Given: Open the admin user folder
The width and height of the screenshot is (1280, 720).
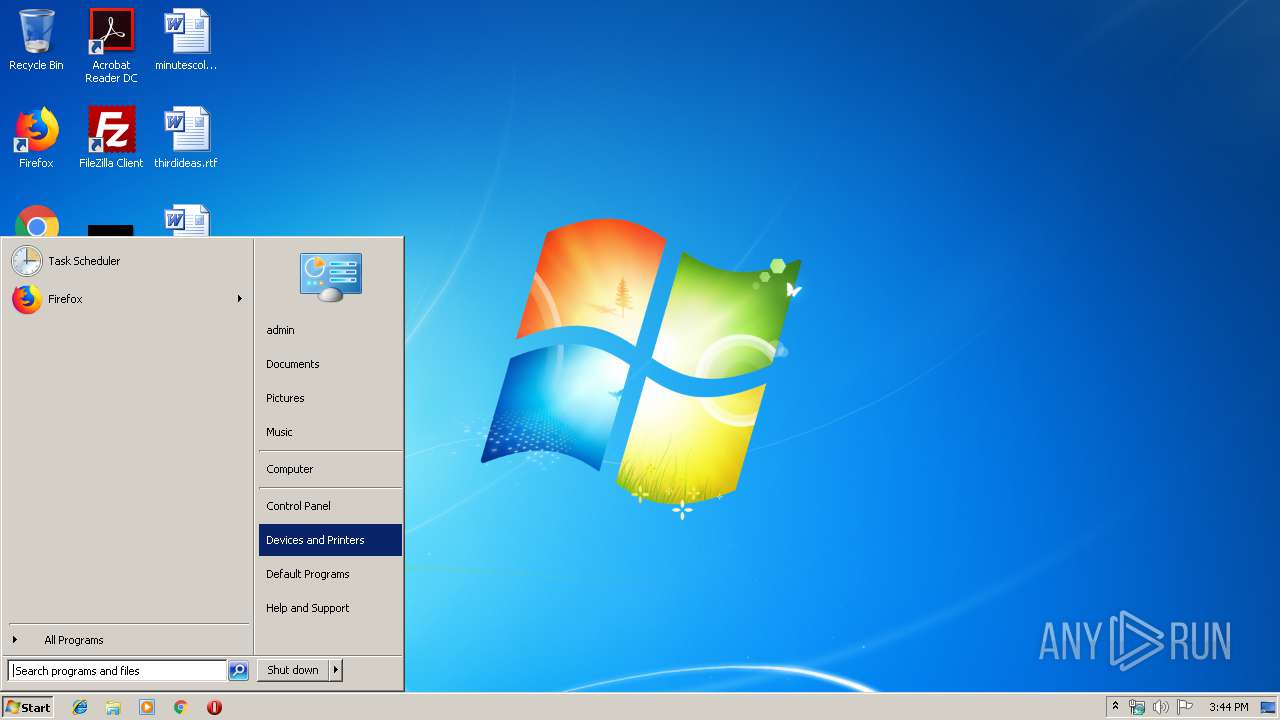Looking at the screenshot, I should tap(330, 330).
